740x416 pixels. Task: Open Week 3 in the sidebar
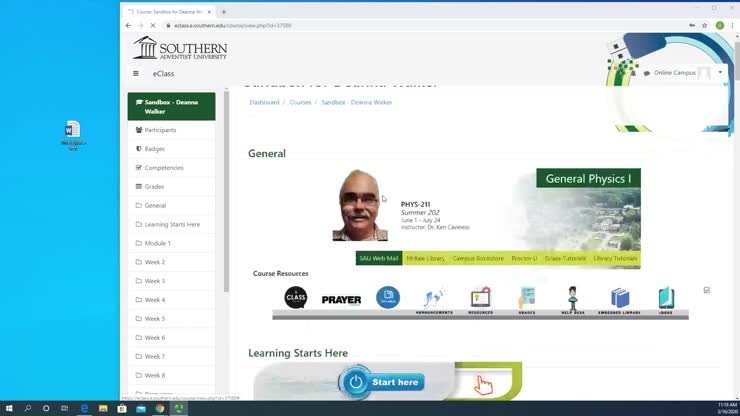point(171,281)
